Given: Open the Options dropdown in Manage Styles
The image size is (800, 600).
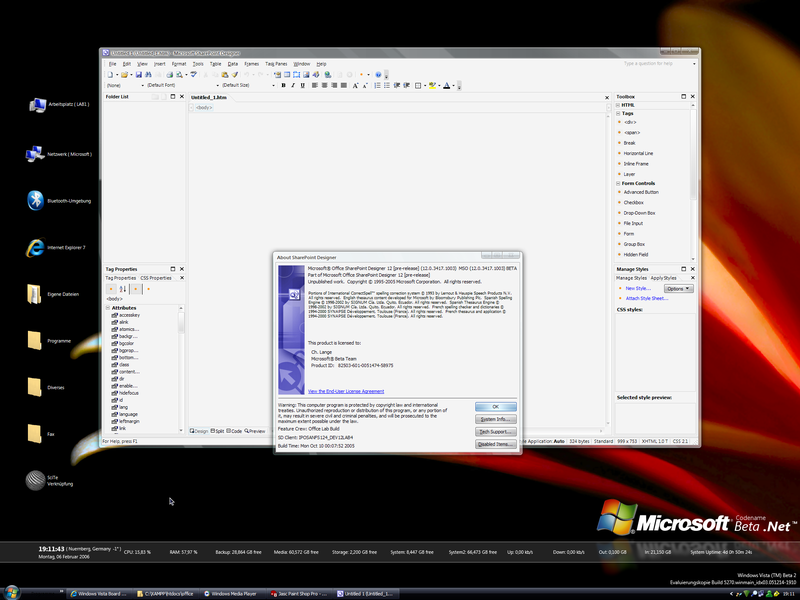Looking at the screenshot, I should [x=679, y=288].
